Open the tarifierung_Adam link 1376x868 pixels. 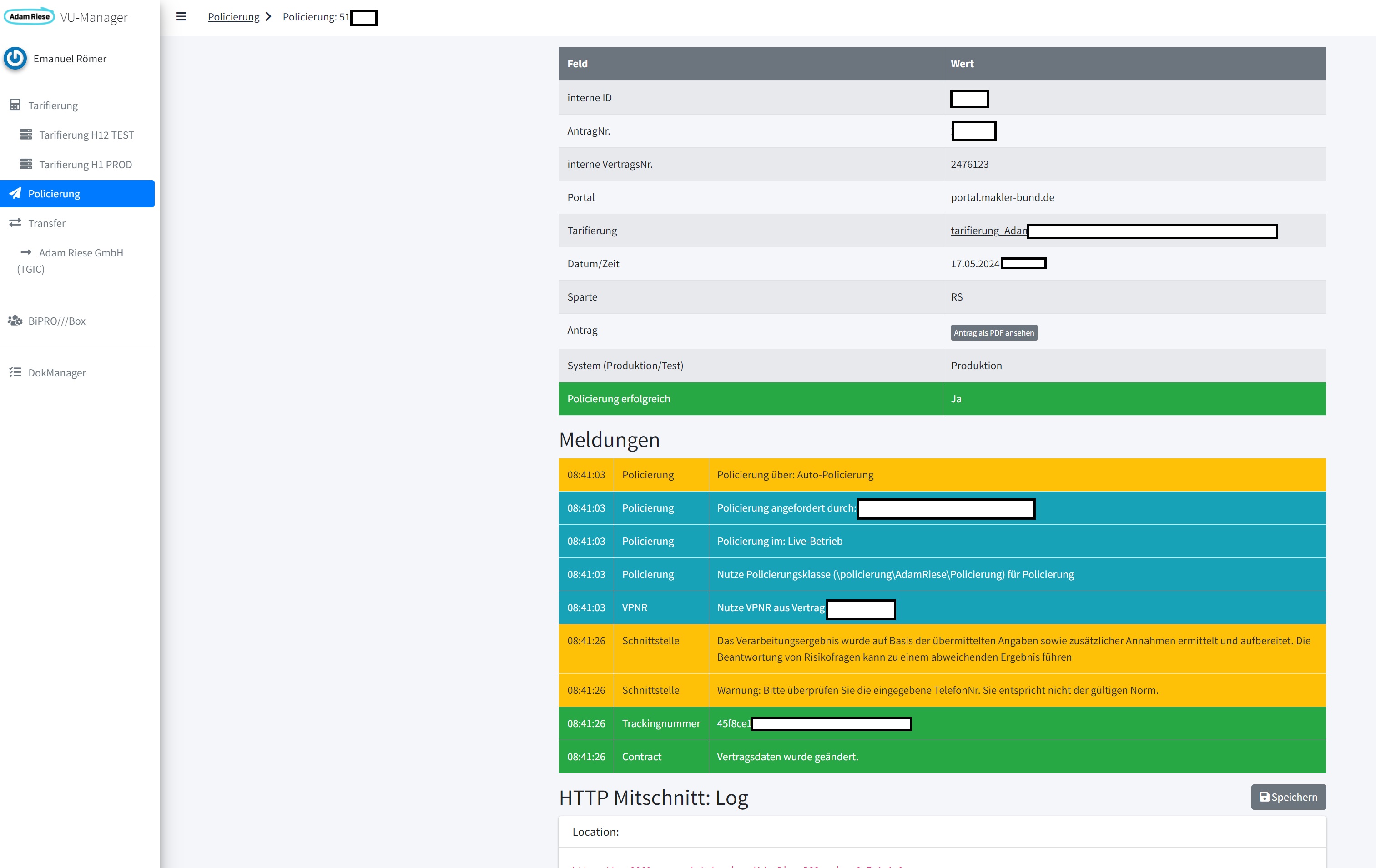988,230
